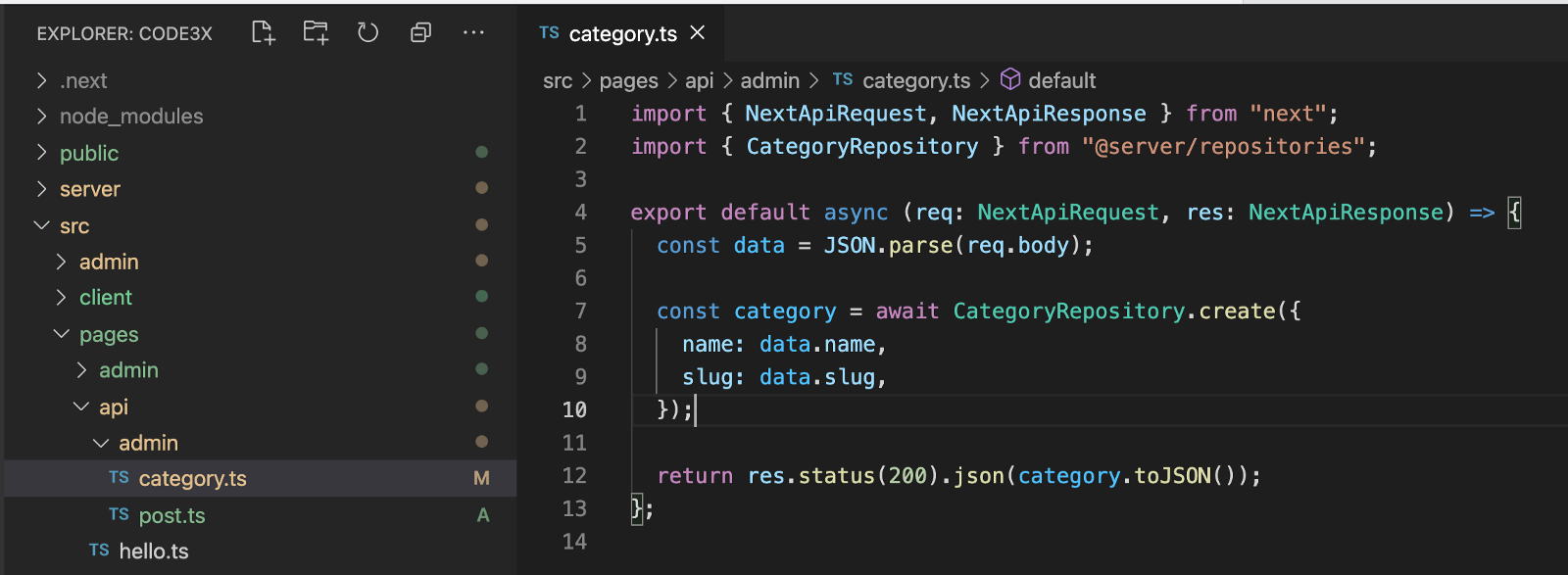Screen dimensions: 1568x575
Task: Collapse the src folder
Action: (41, 226)
